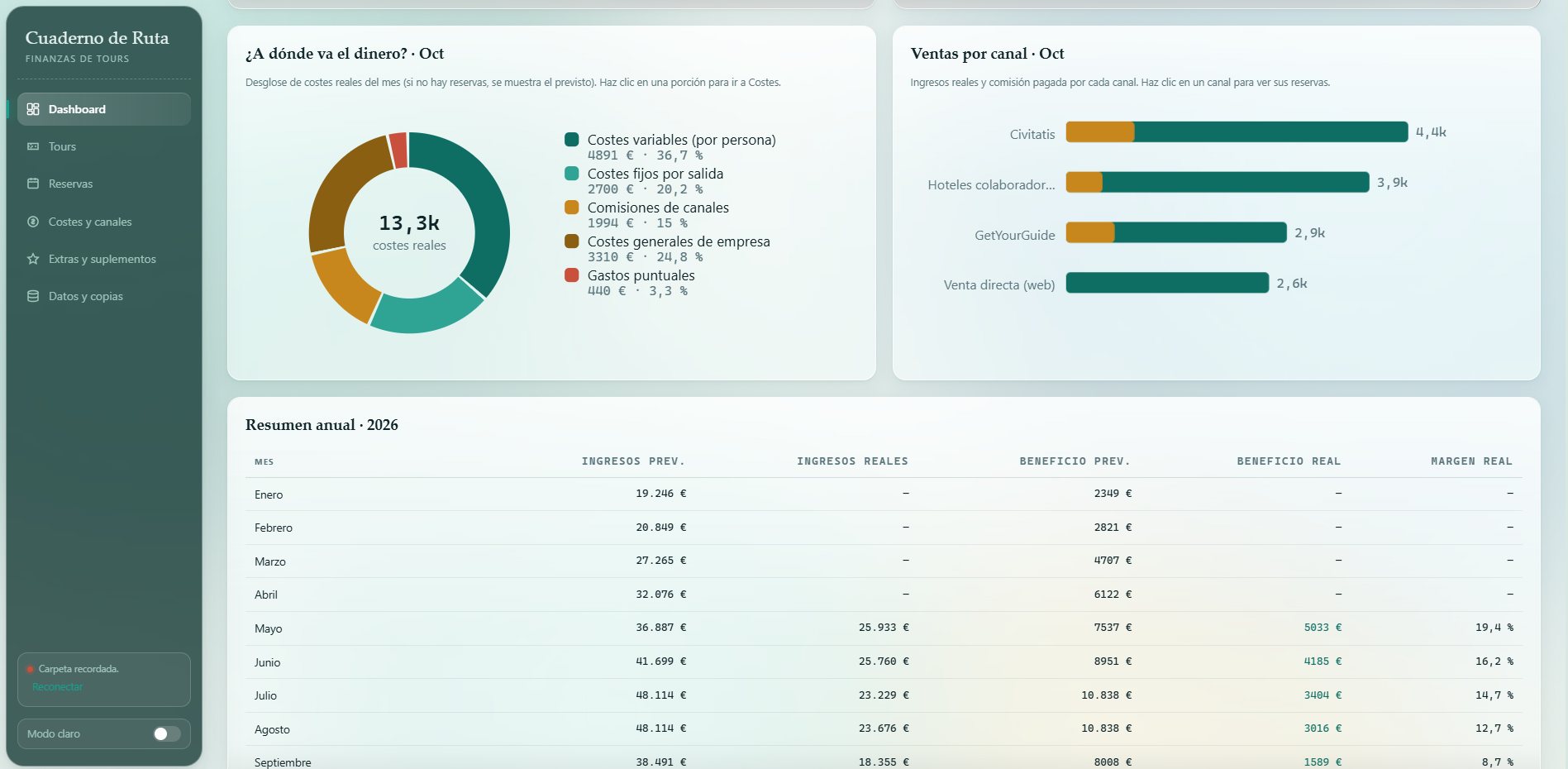Click the Costes y canales coin icon
This screenshot has height=769, width=1568.
click(x=33, y=222)
